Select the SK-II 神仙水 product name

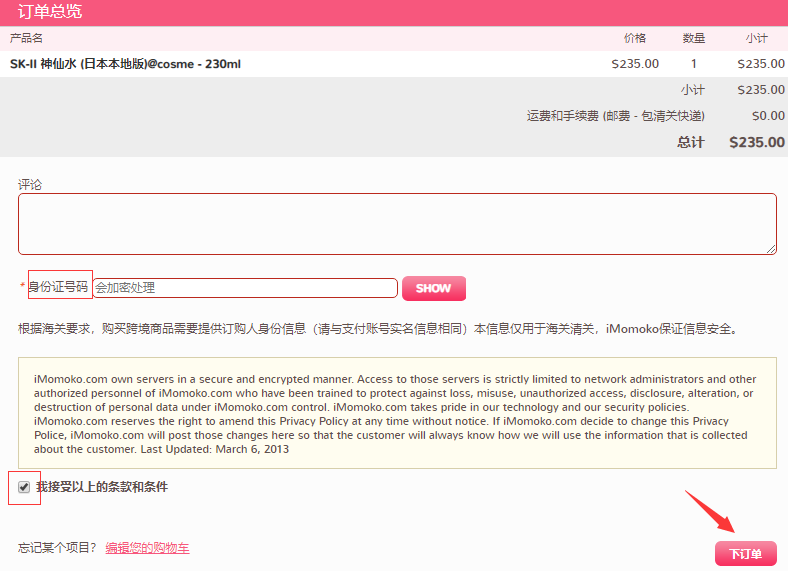click(125, 64)
